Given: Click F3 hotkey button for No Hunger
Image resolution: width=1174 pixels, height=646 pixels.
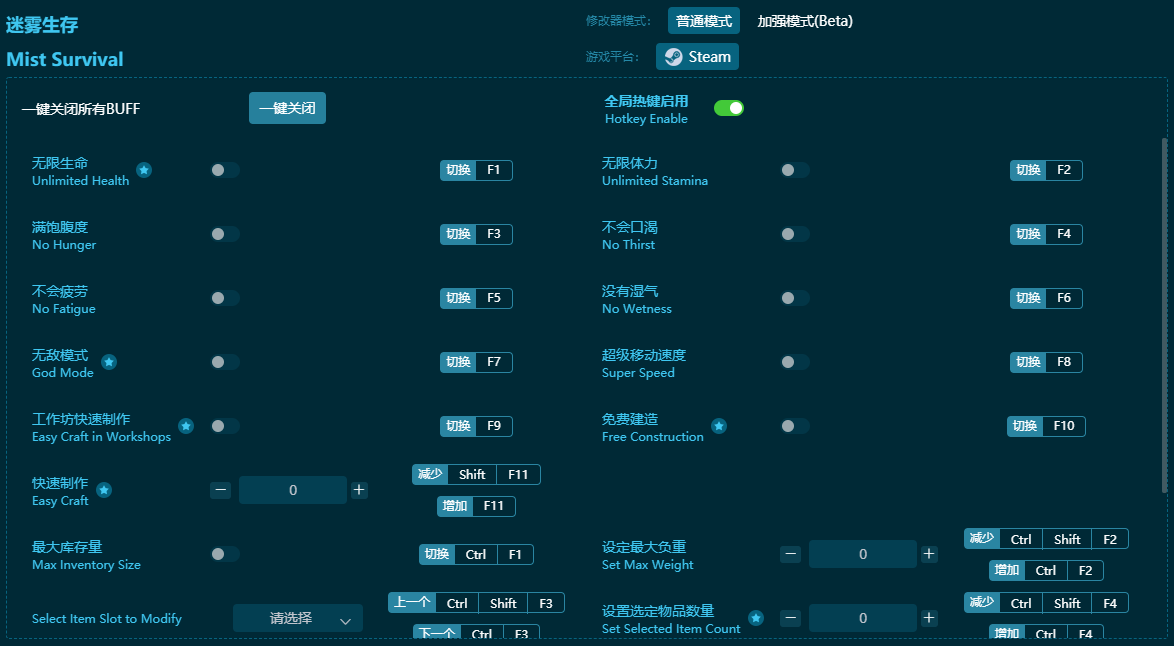Looking at the screenshot, I should [x=476, y=234].
